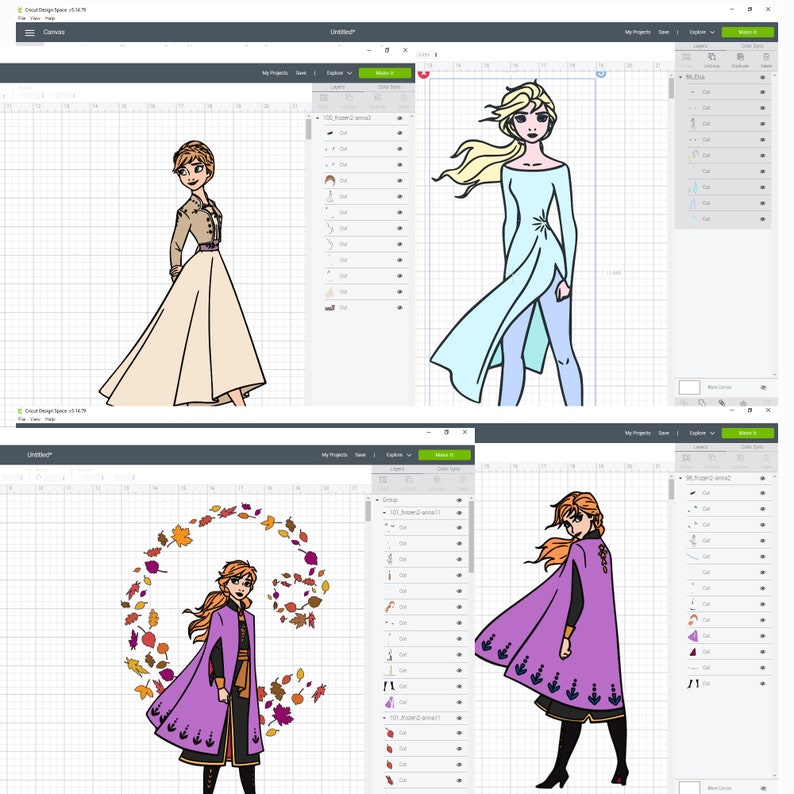The height and width of the screenshot is (794, 794).
Task: Open the File menu in the Elsa window
Action: [21, 18]
